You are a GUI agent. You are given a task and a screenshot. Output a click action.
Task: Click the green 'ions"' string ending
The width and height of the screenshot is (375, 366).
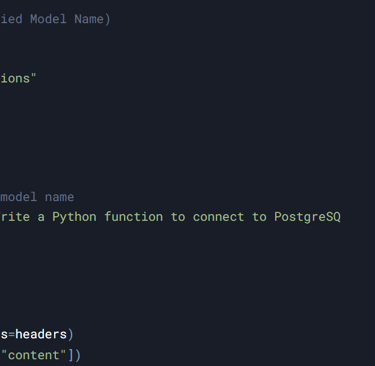point(18,78)
